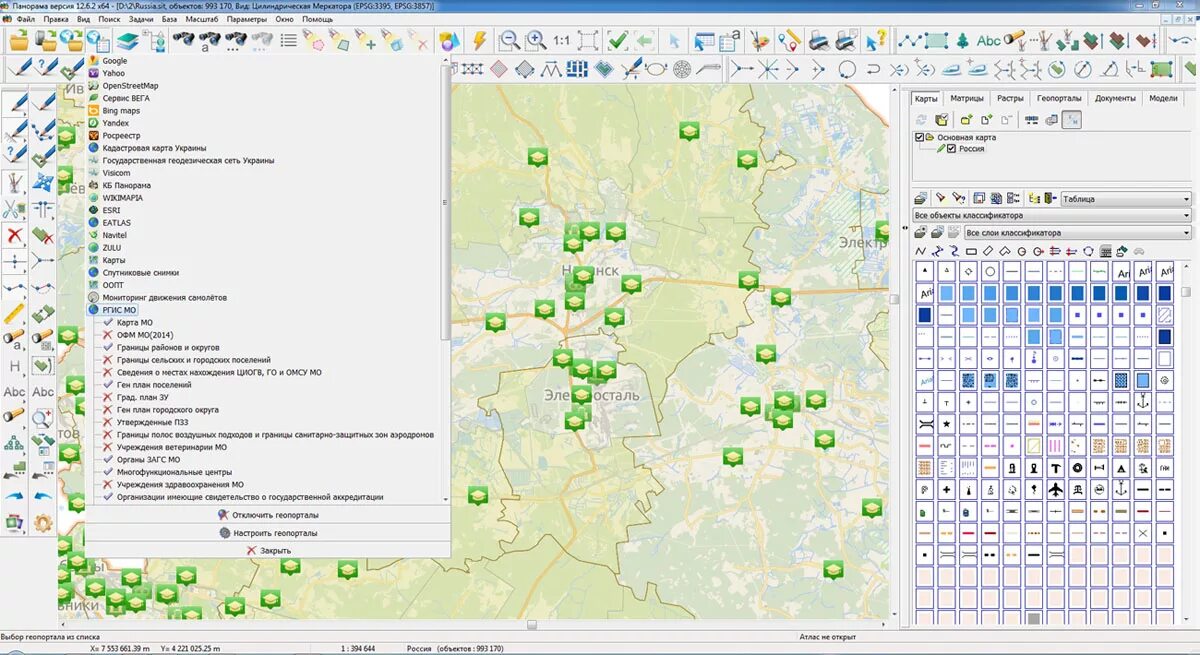Click the pointer with question mark icon
Screen dimensions: 1200x655
(876, 41)
